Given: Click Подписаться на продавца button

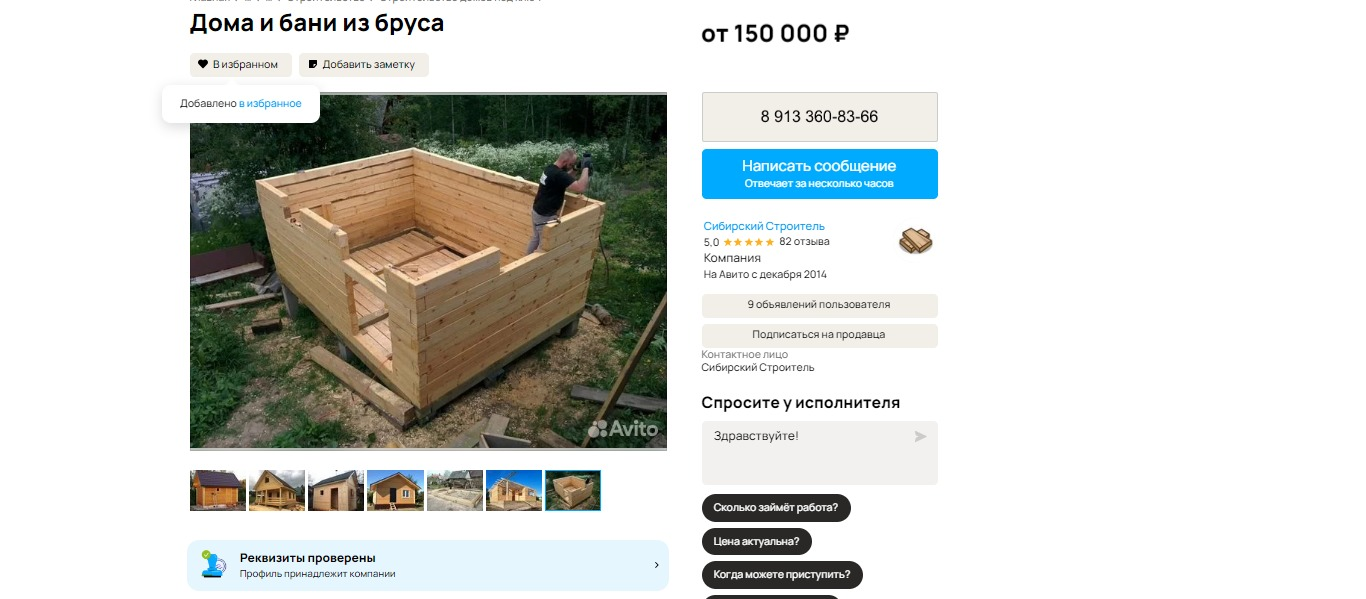Looking at the screenshot, I should point(820,335).
